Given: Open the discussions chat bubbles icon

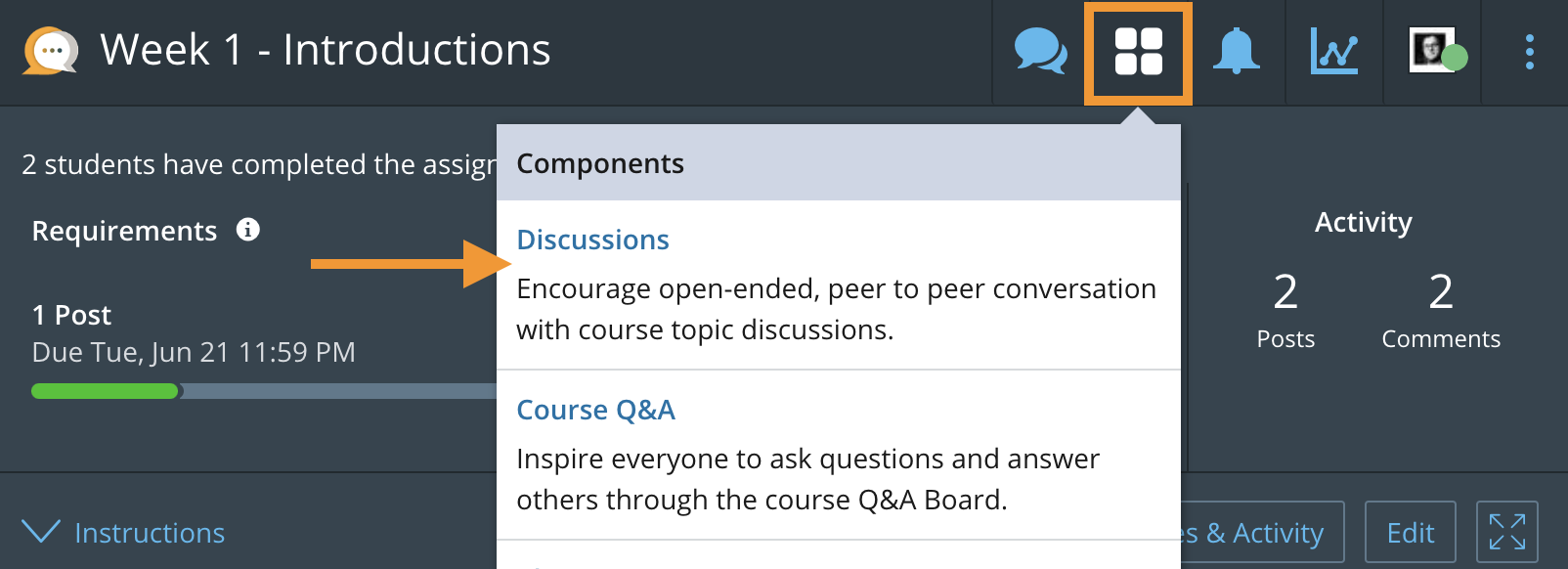Looking at the screenshot, I should click(x=1041, y=51).
